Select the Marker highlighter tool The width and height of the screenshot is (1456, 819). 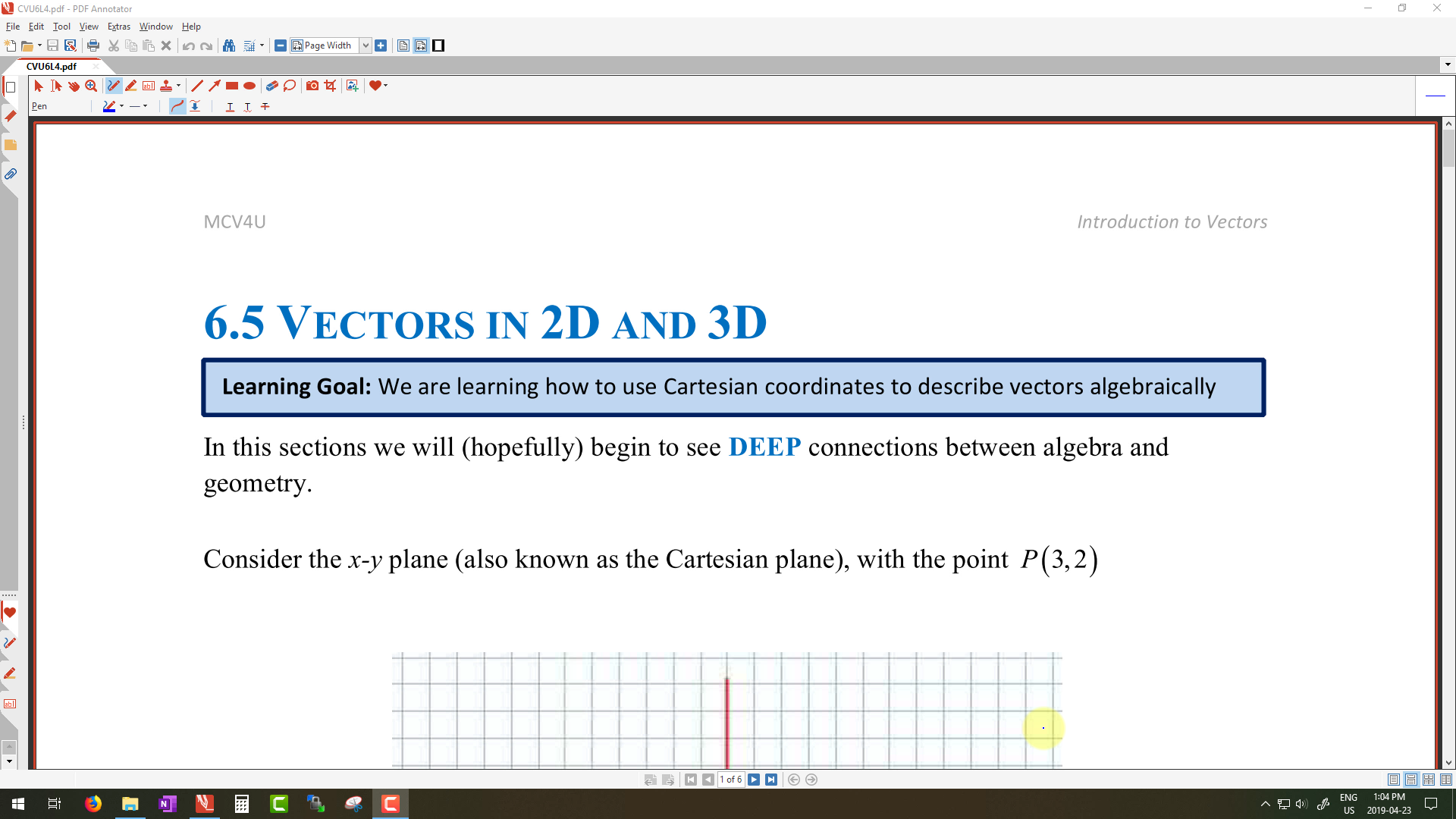tap(131, 86)
